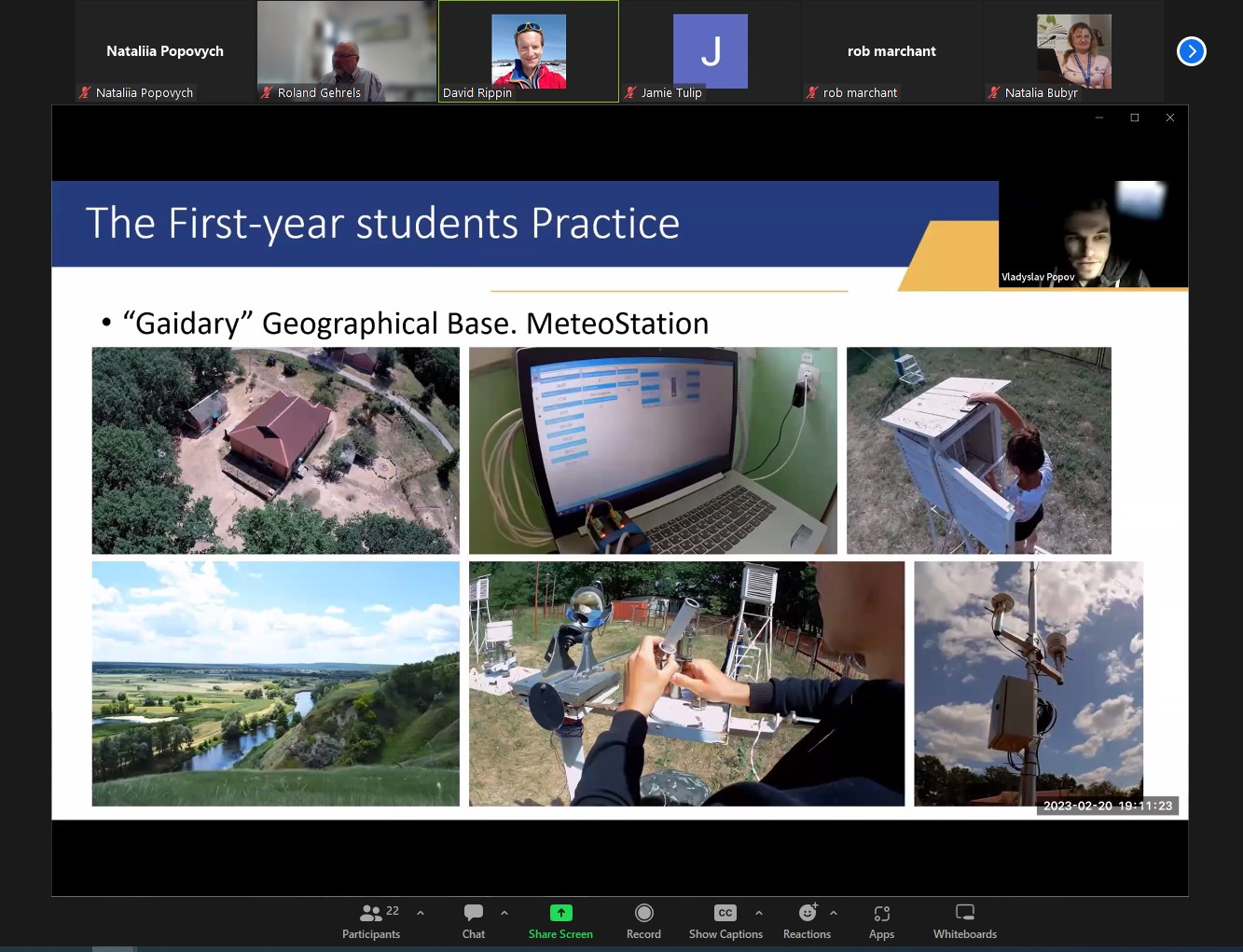
Task: Expand the Show Captions options caret
Action: pos(759,913)
